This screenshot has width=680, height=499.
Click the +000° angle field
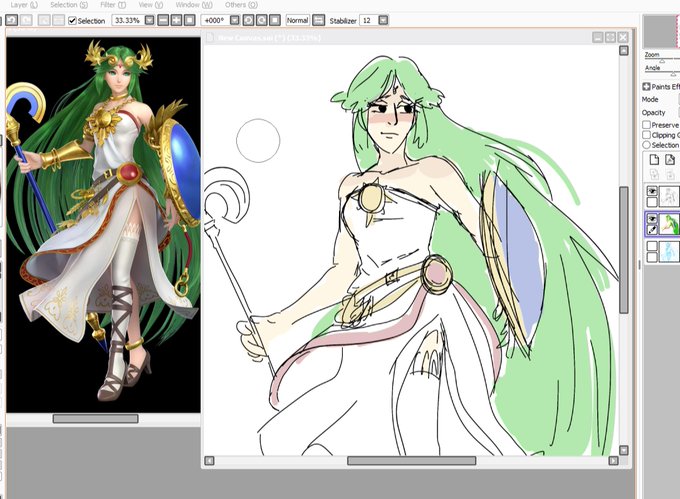215,20
